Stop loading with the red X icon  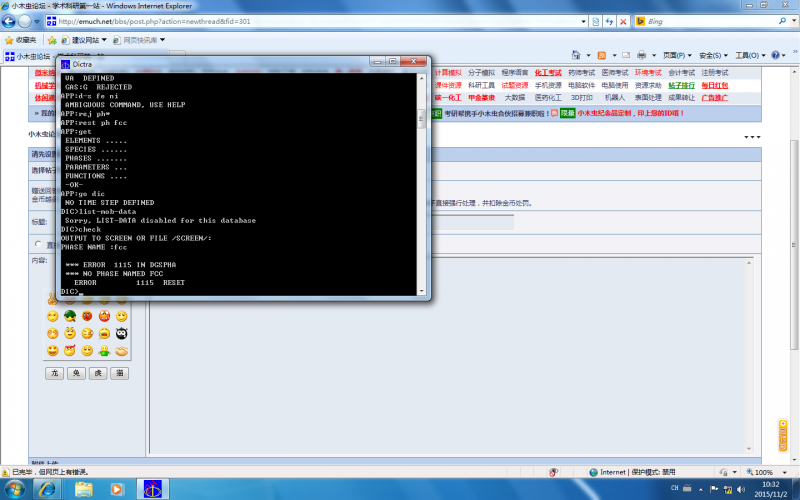click(623, 21)
